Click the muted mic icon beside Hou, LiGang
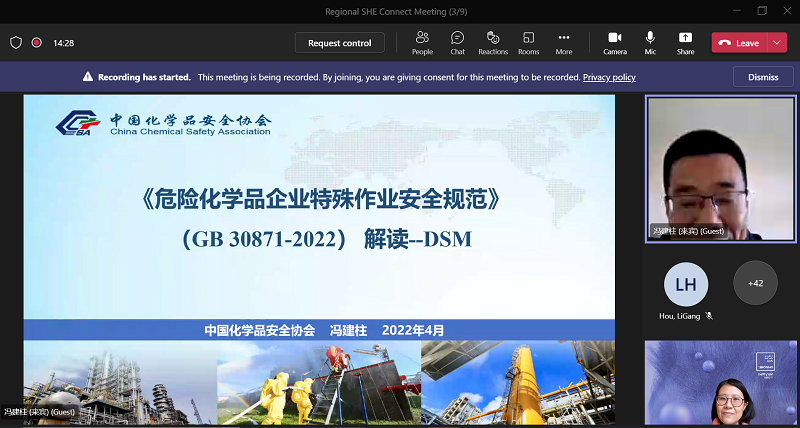This screenshot has height=428, width=800. pos(709,316)
